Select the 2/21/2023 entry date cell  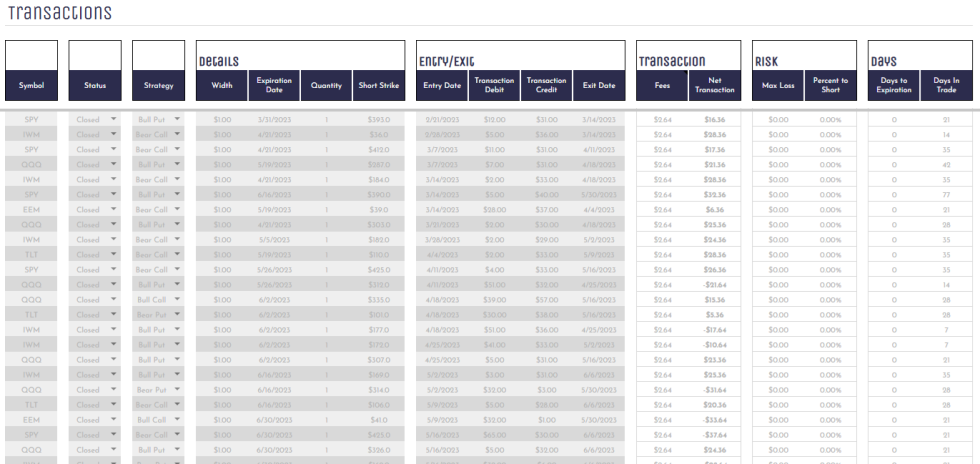point(442,119)
